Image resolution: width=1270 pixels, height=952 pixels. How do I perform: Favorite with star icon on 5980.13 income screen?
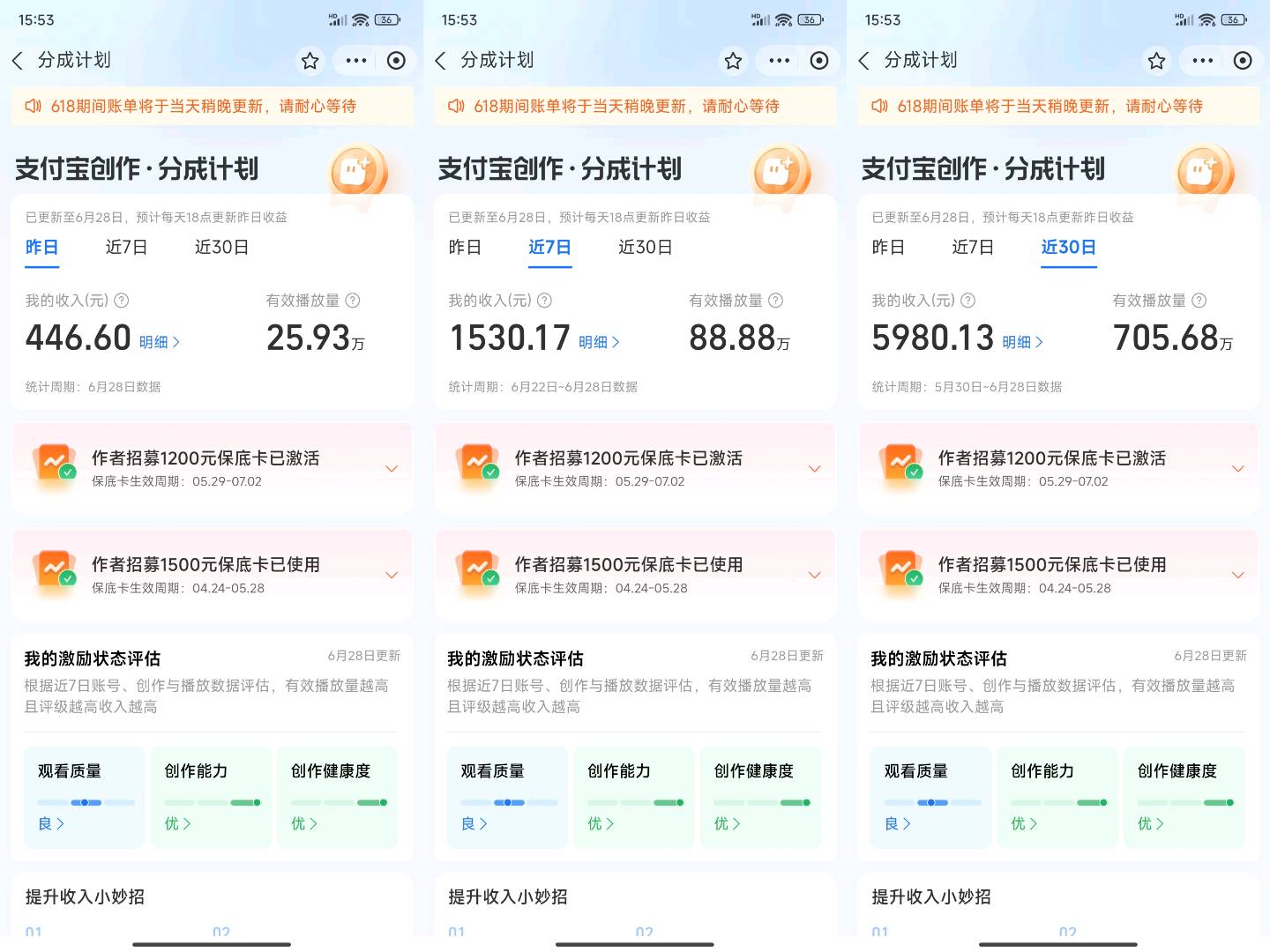tap(1156, 61)
